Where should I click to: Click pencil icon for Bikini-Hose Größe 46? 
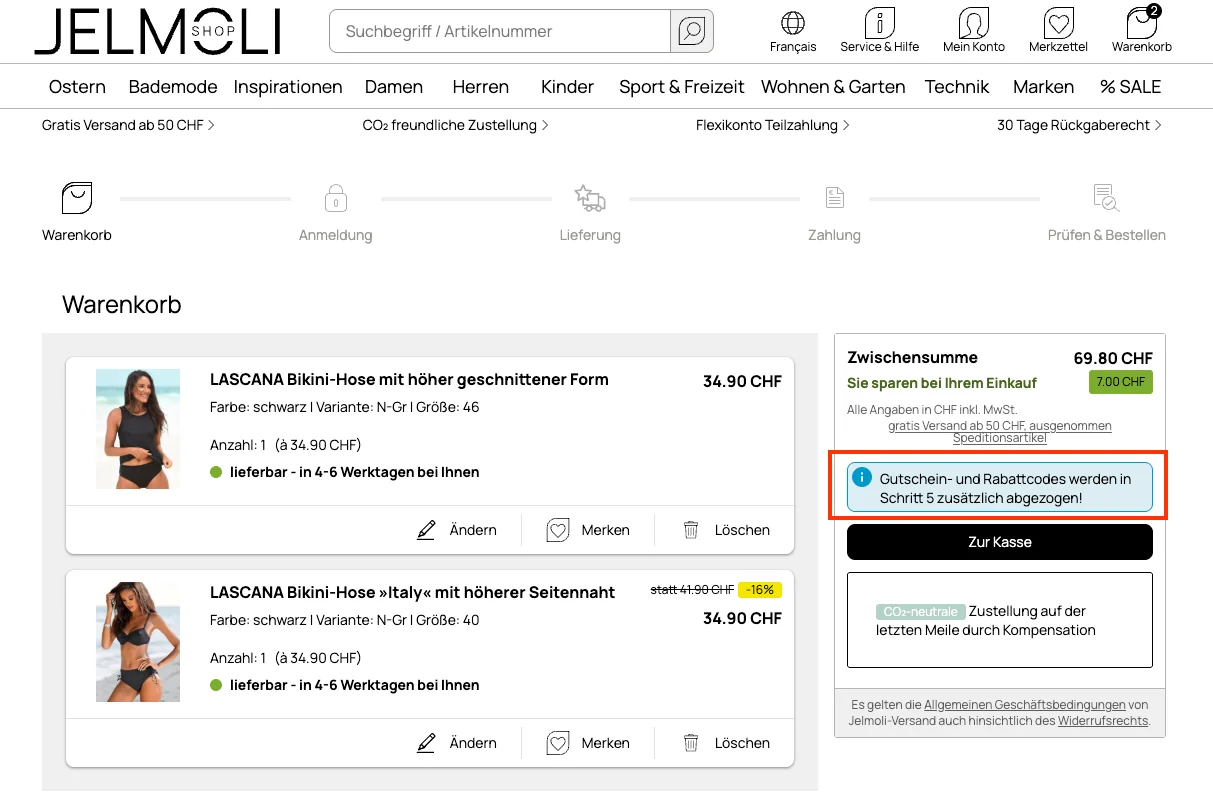coord(426,530)
